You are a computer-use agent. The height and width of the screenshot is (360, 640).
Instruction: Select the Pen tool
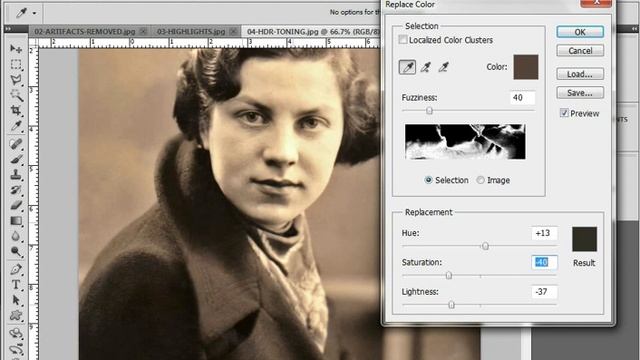point(16,269)
